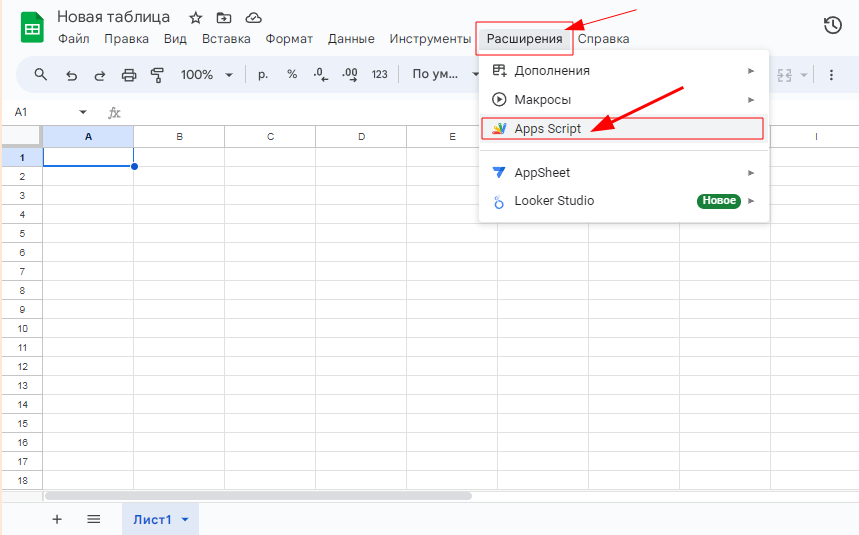Click the Looker Studio logo icon
Image resolution: width=859 pixels, height=535 pixels.
coord(499,202)
